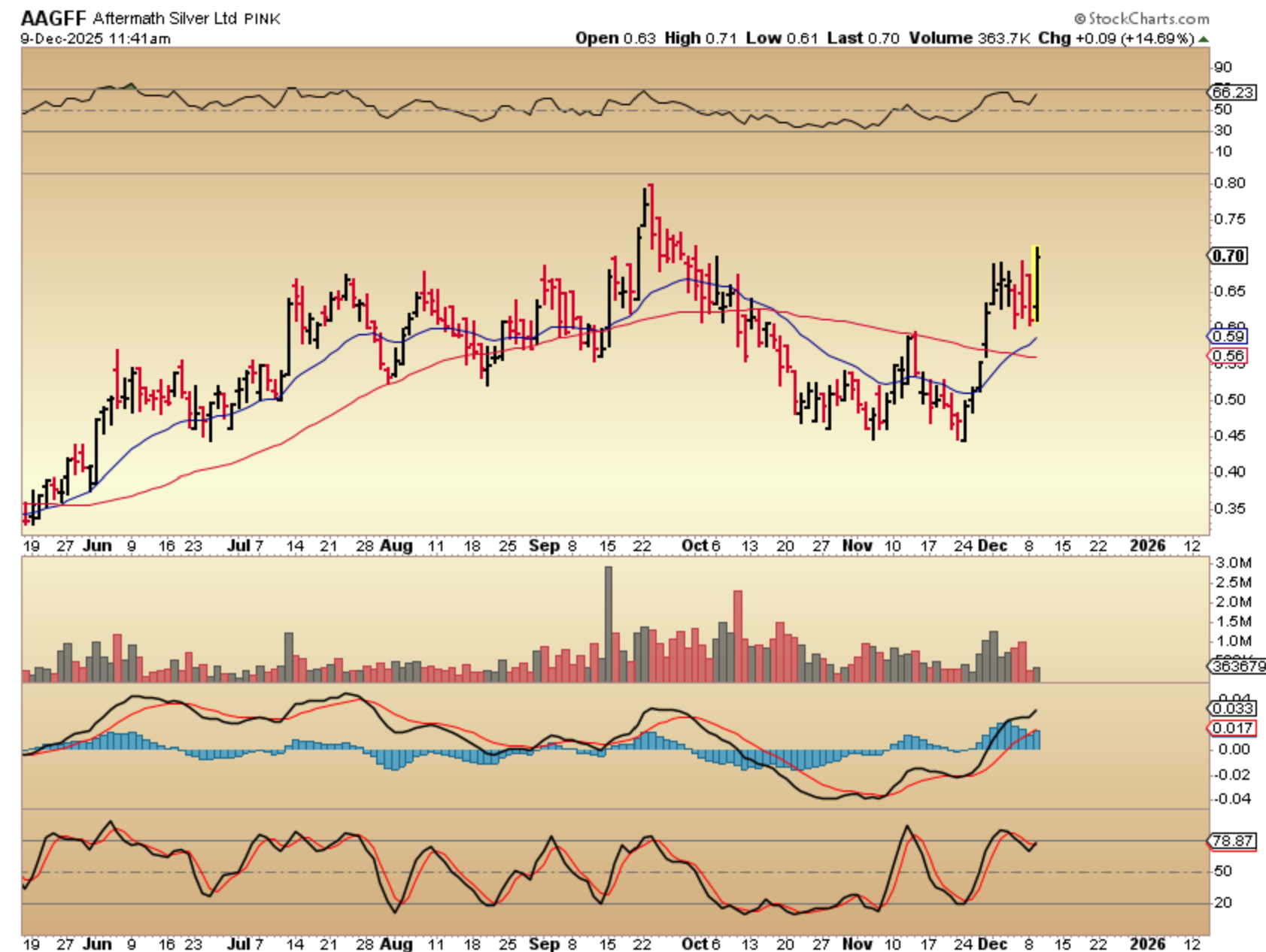Click the Low 0.61 quote value
The image size is (1266, 952).
coord(782,38)
